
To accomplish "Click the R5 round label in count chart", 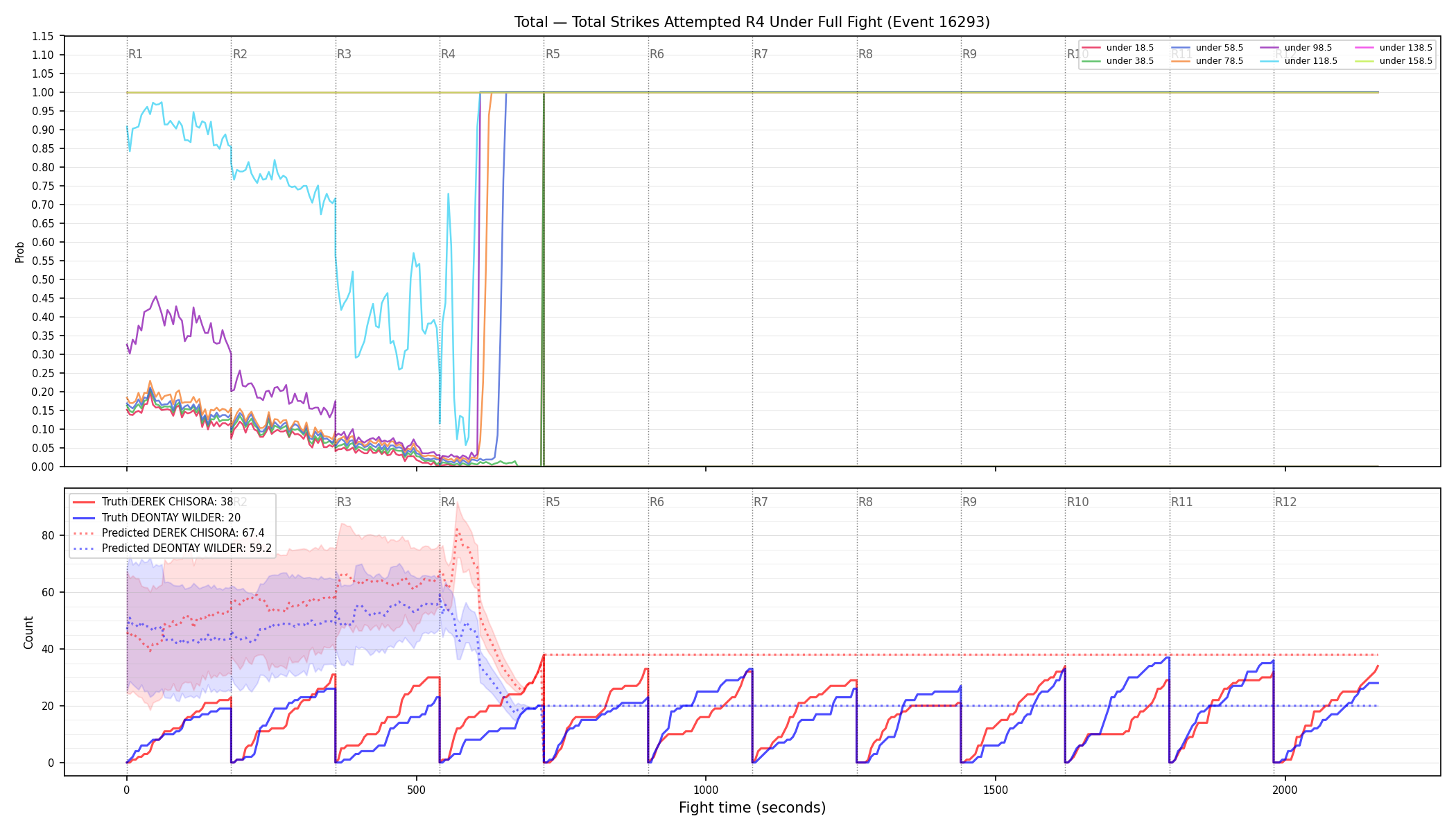I will pos(553,502).
